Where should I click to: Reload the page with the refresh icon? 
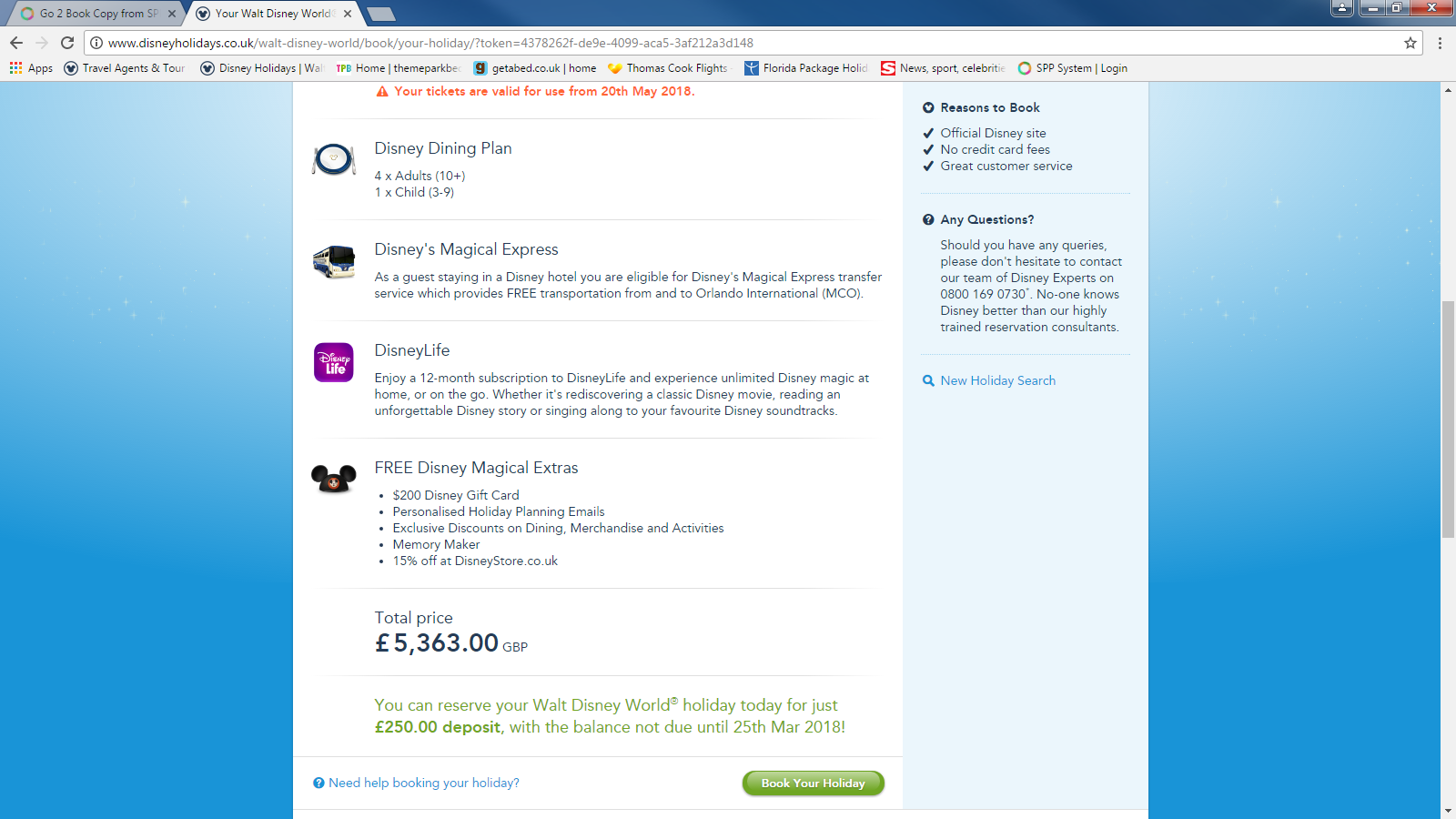tap(67, 43)
